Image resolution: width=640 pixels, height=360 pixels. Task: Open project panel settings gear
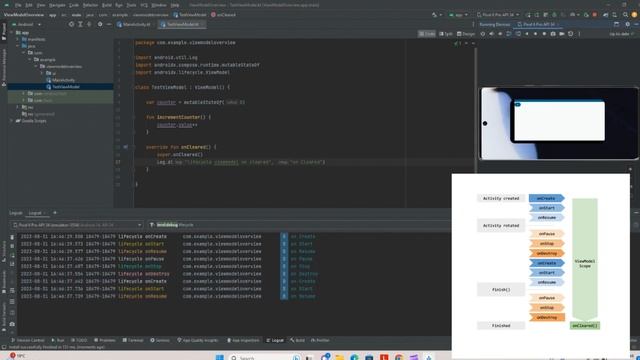[x=100, y=24]
